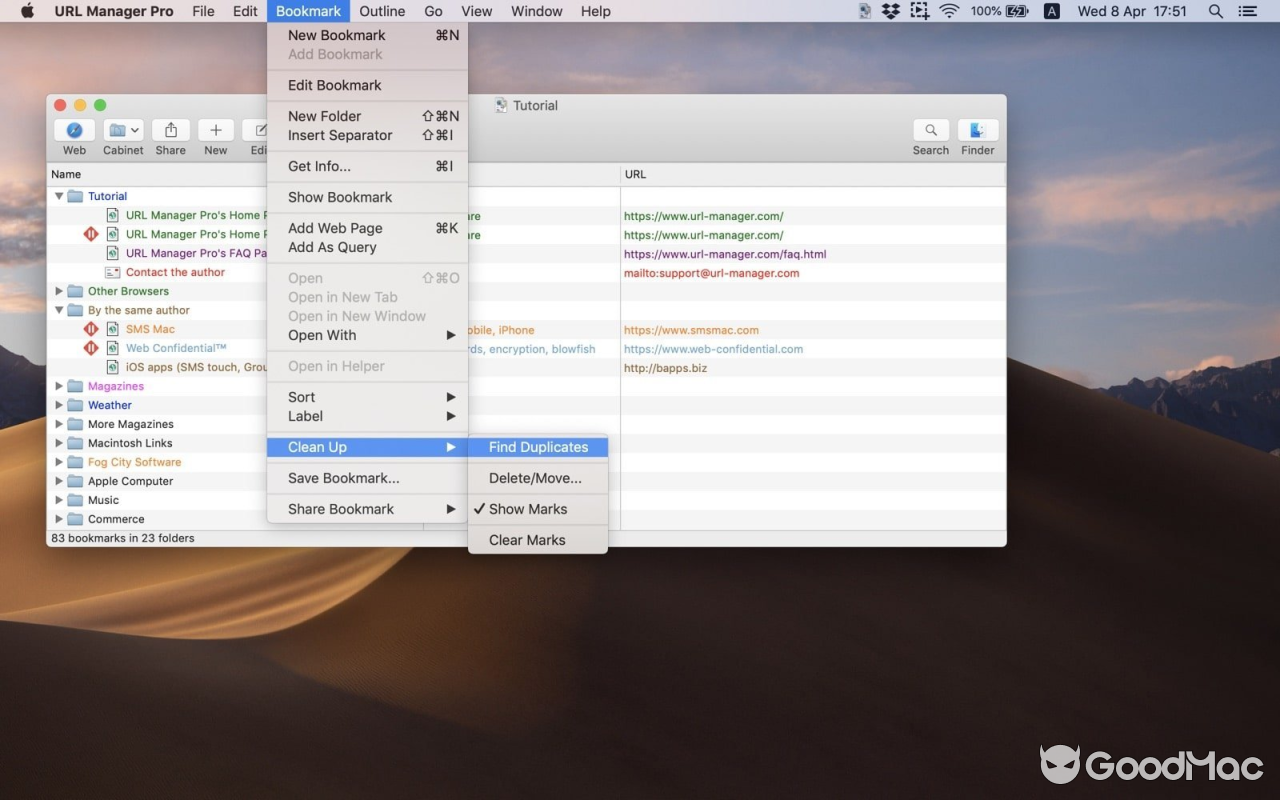The width and height of the screenshot is (1280, 800).
Task: Select Clear Marks from Clean Up submenu
Action: click(526, 540)
